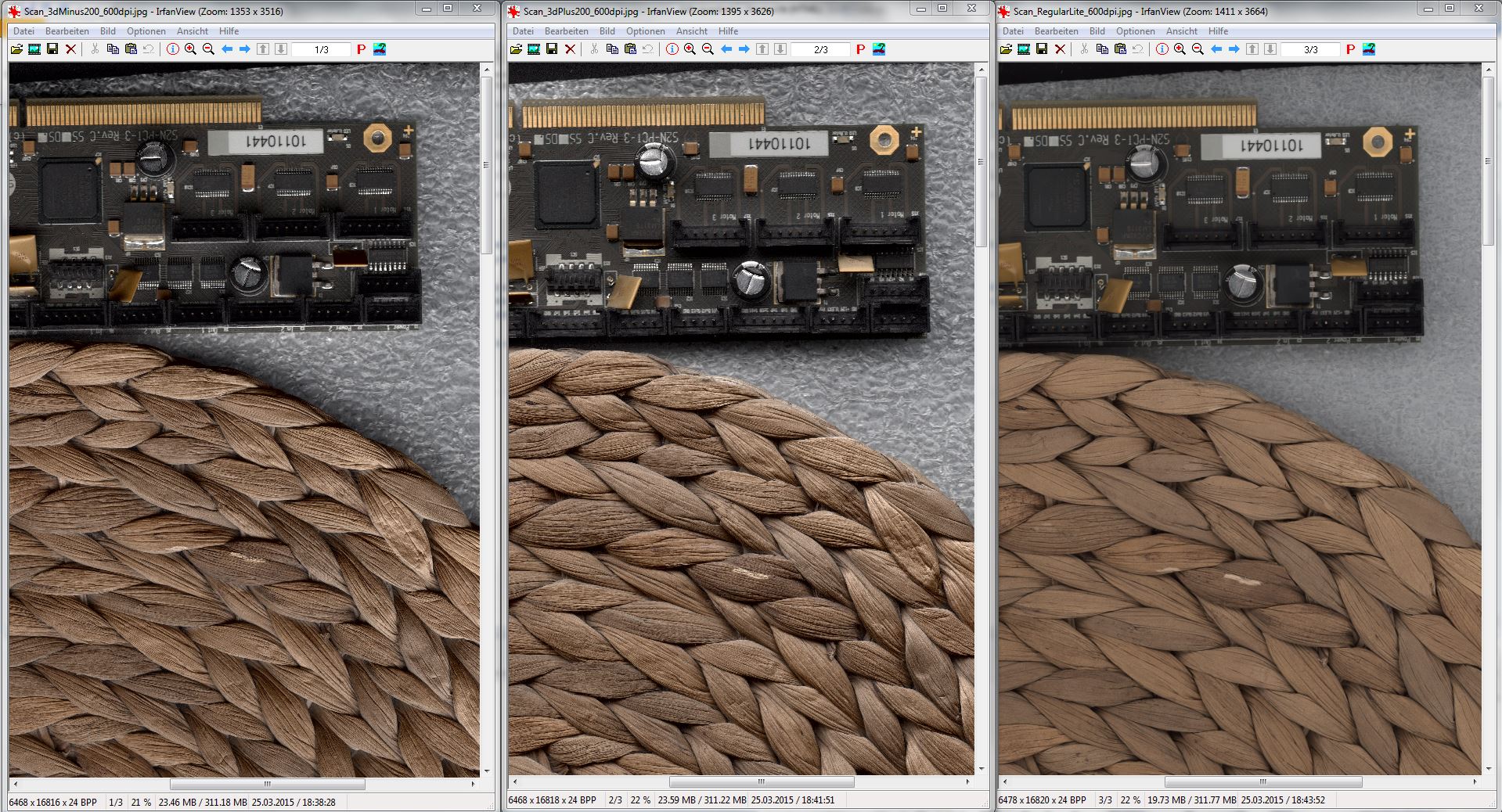Open Ansicht menu in Scan_RegularLite window
The image size is (1502, 812).
coord(1182,31)
